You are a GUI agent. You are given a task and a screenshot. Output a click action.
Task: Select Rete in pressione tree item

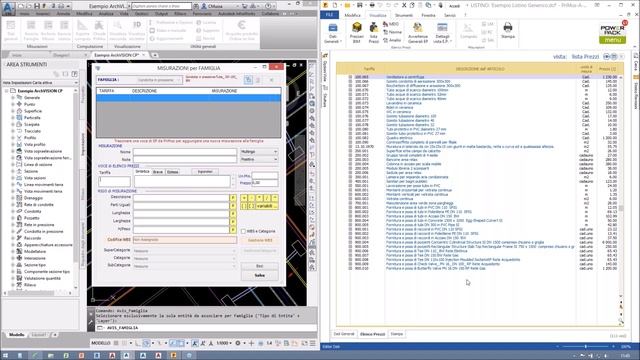[38, 224]
